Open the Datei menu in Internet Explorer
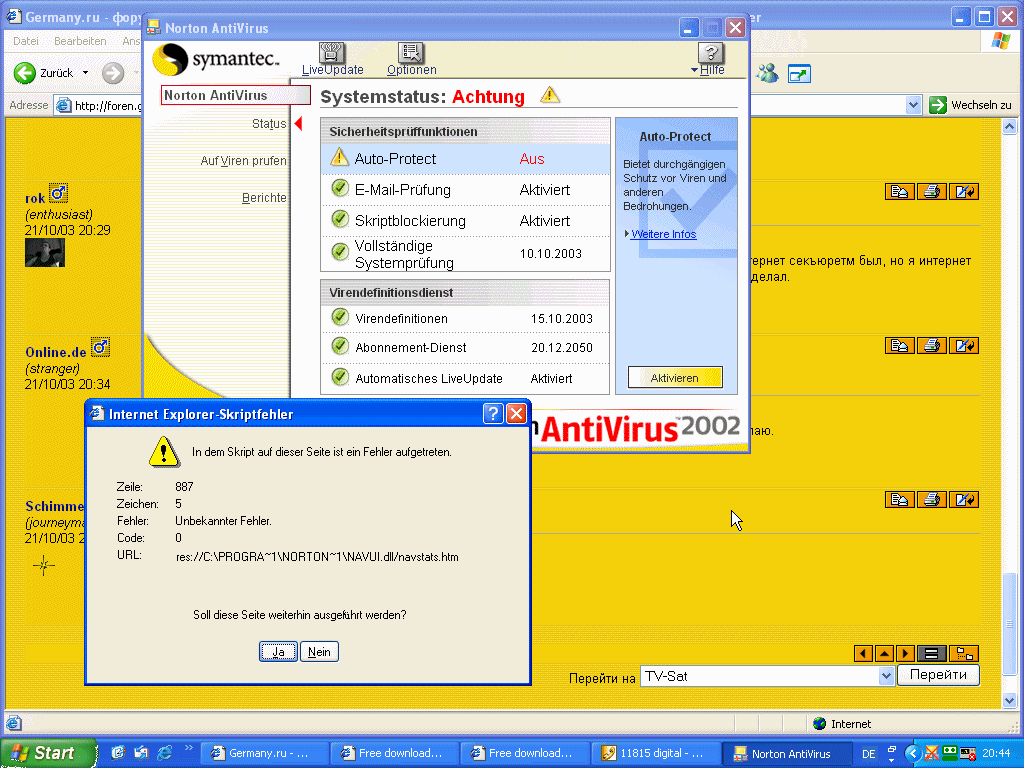 (25, 40)
